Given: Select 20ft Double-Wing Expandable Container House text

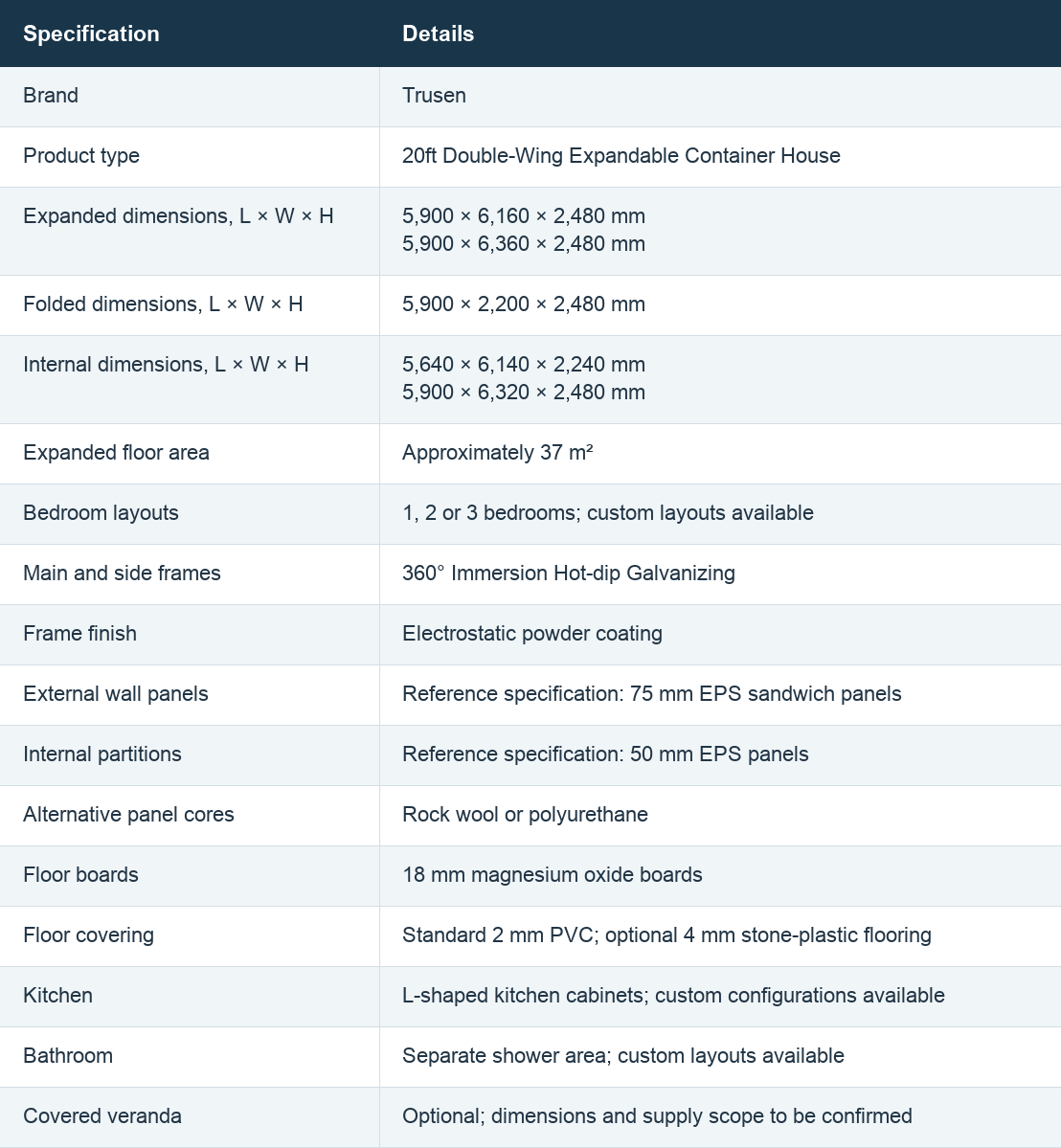Looking at the screenshot, I should (621, 156).
